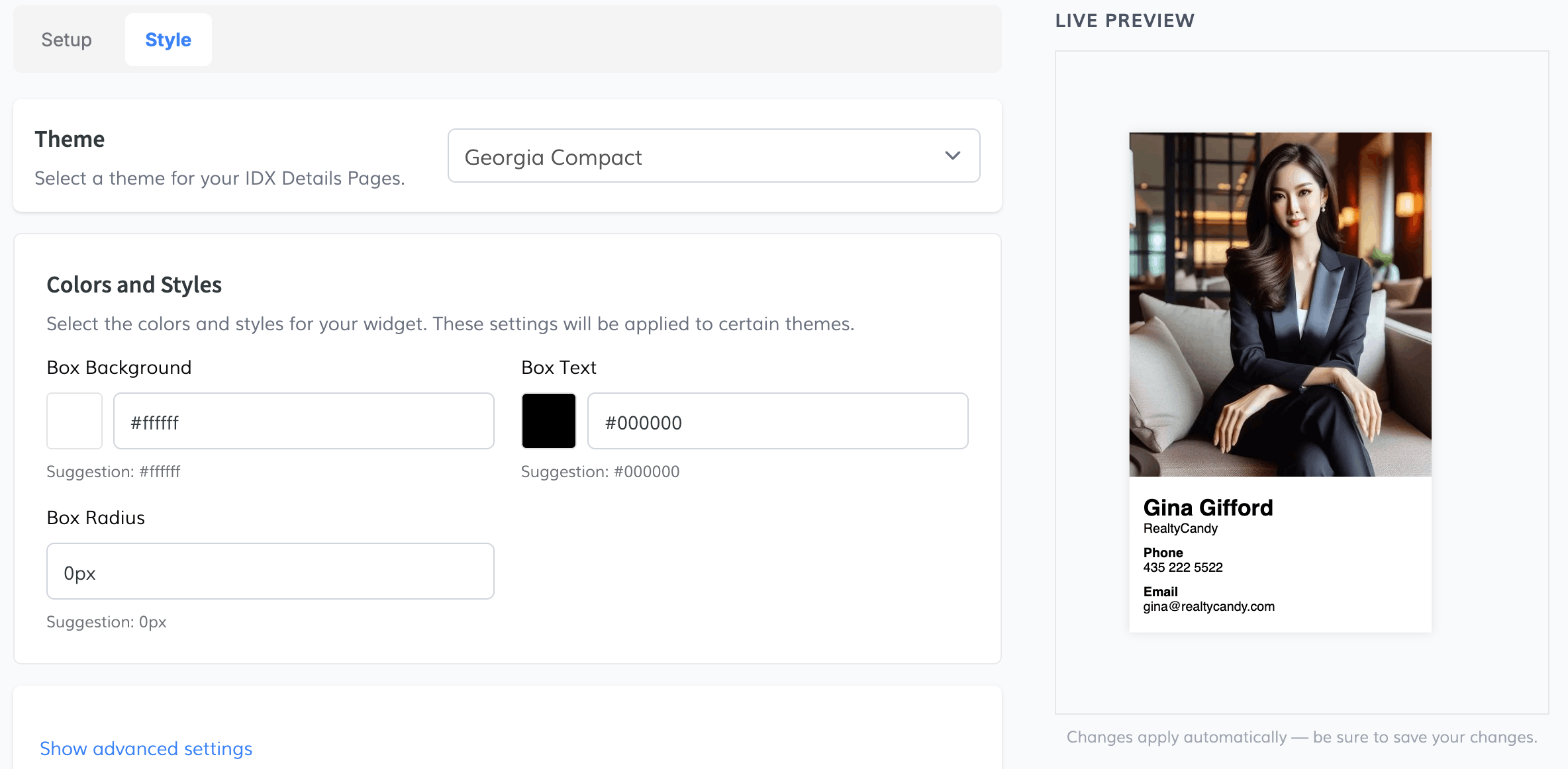Open the black Box Text color swatch

click(549, 421)
